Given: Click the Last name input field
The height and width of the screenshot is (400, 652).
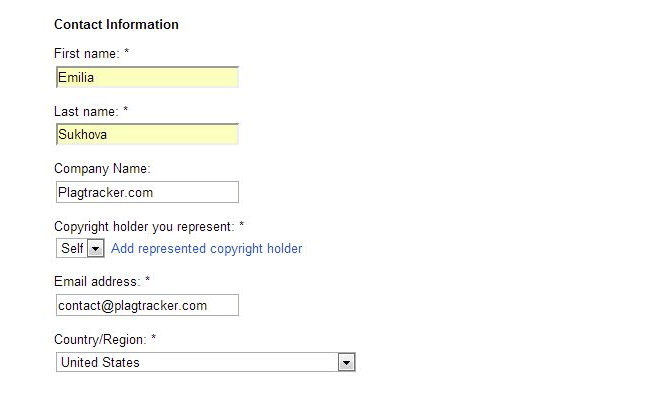Looking at the screenshot, I should tap(147, 135).
